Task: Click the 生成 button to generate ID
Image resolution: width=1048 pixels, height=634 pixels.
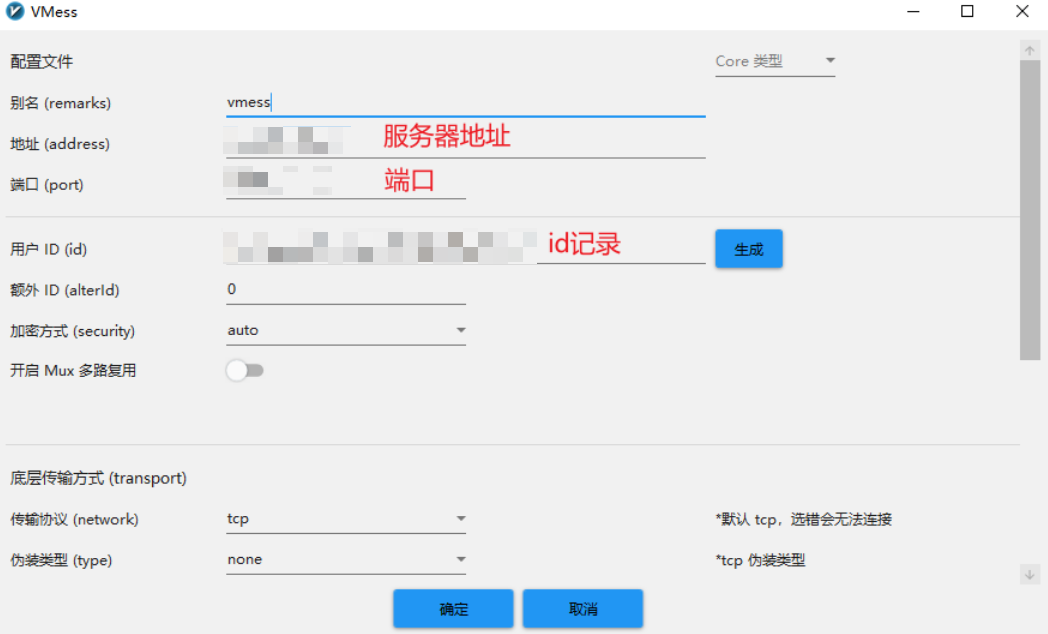Action: (x=748, y=249)
